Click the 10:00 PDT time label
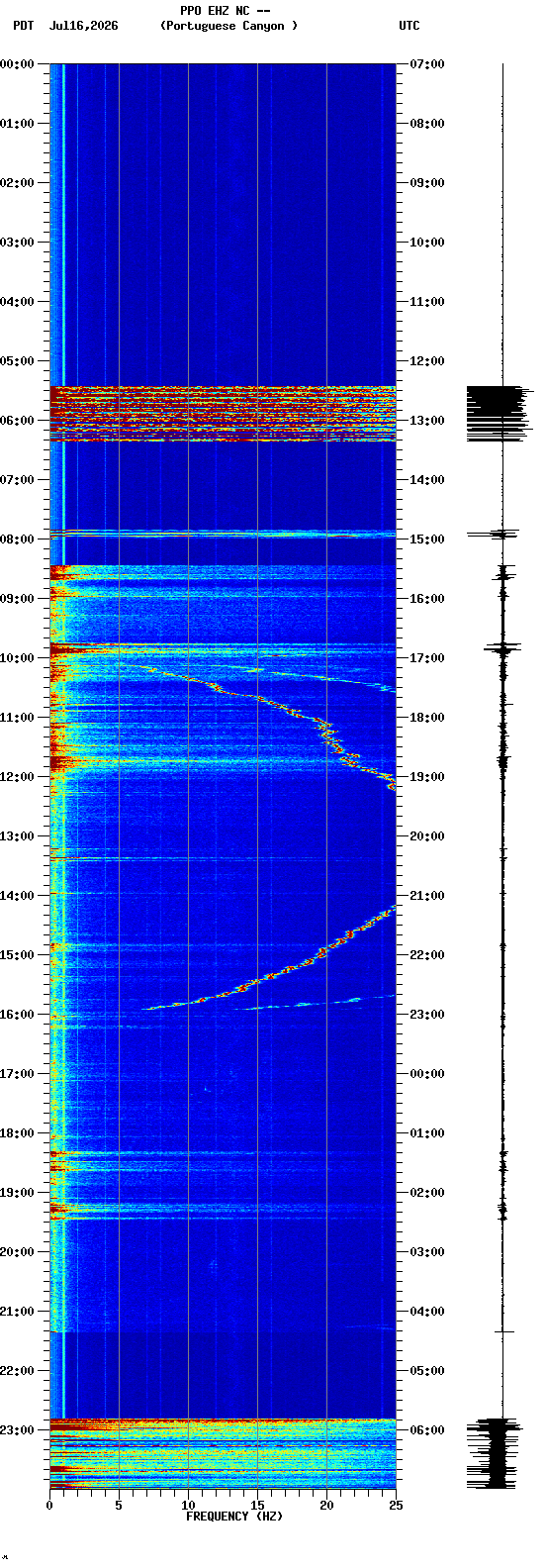This screenshot has width=546, height=1568. point(17,658)
